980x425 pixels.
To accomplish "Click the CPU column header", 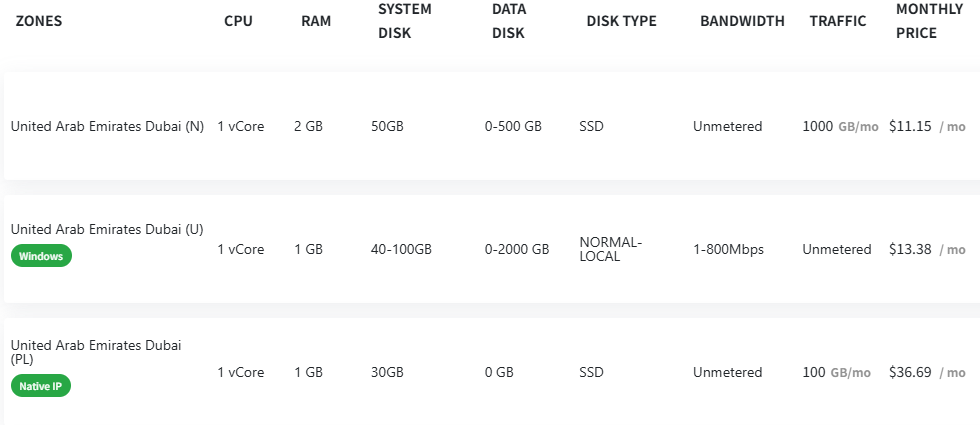I will tap(239, 21).
